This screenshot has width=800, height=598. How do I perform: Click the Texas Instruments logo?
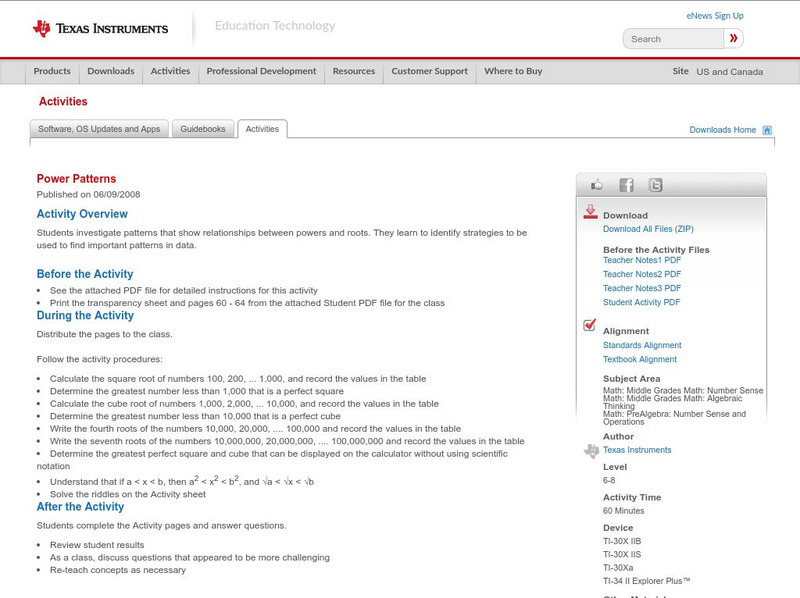pyautogui.click(x=100, y=28)
